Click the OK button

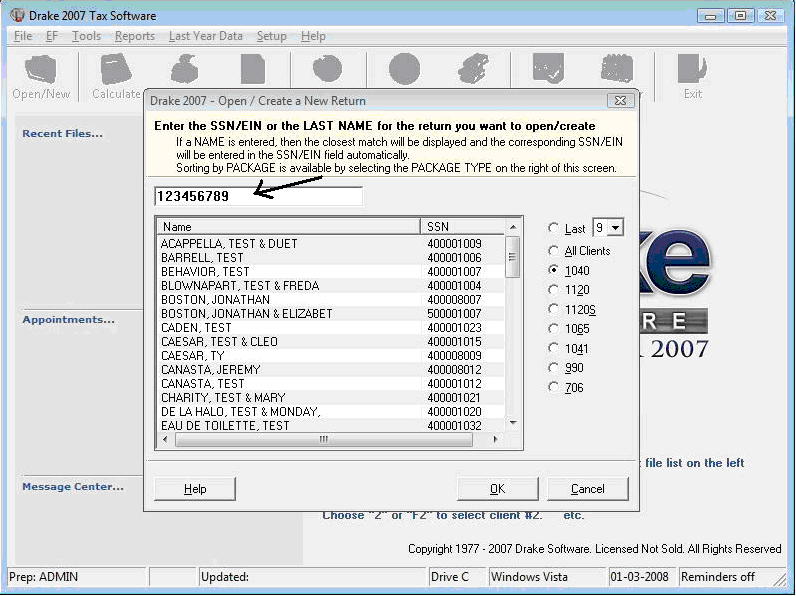pos(498,488)
